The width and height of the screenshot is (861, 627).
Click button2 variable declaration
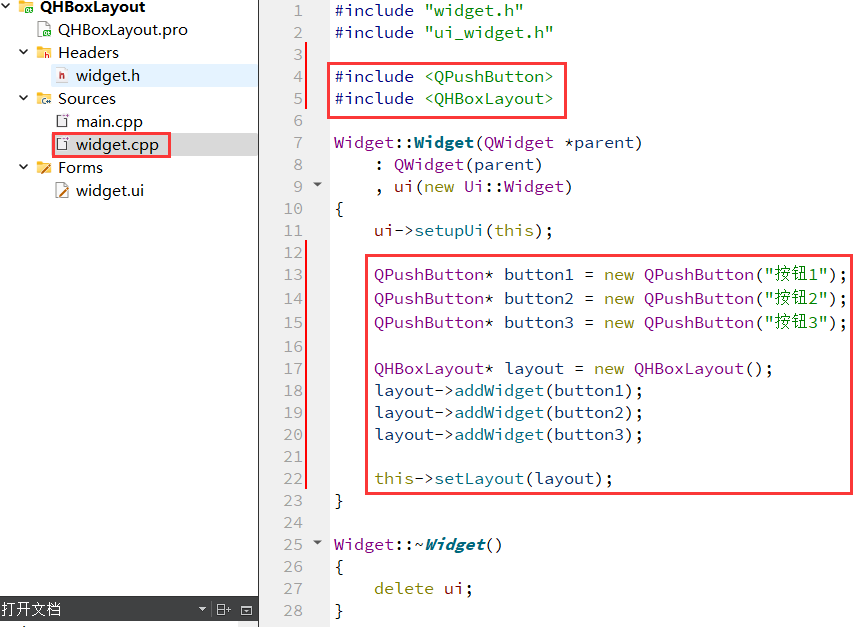click(x=539, y=299)
